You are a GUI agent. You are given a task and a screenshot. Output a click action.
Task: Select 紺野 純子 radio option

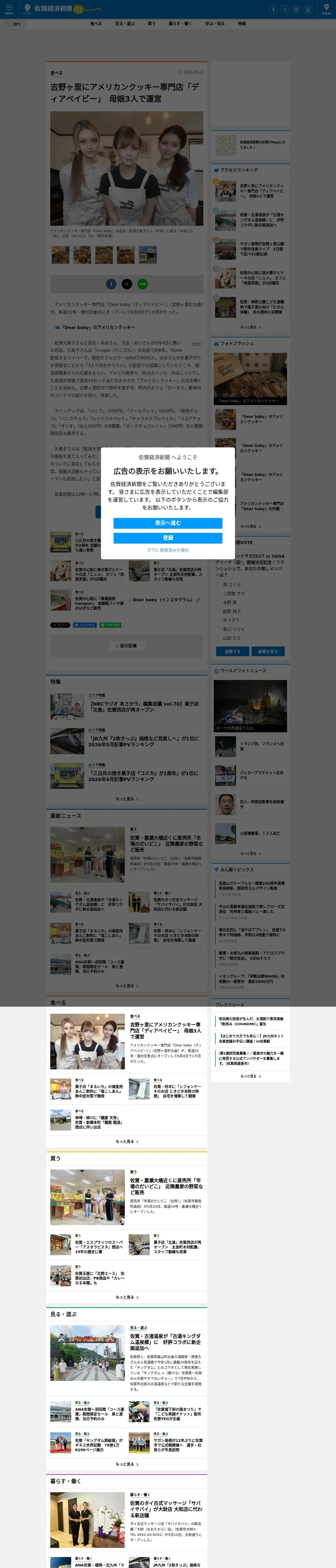tap(218, 611)
